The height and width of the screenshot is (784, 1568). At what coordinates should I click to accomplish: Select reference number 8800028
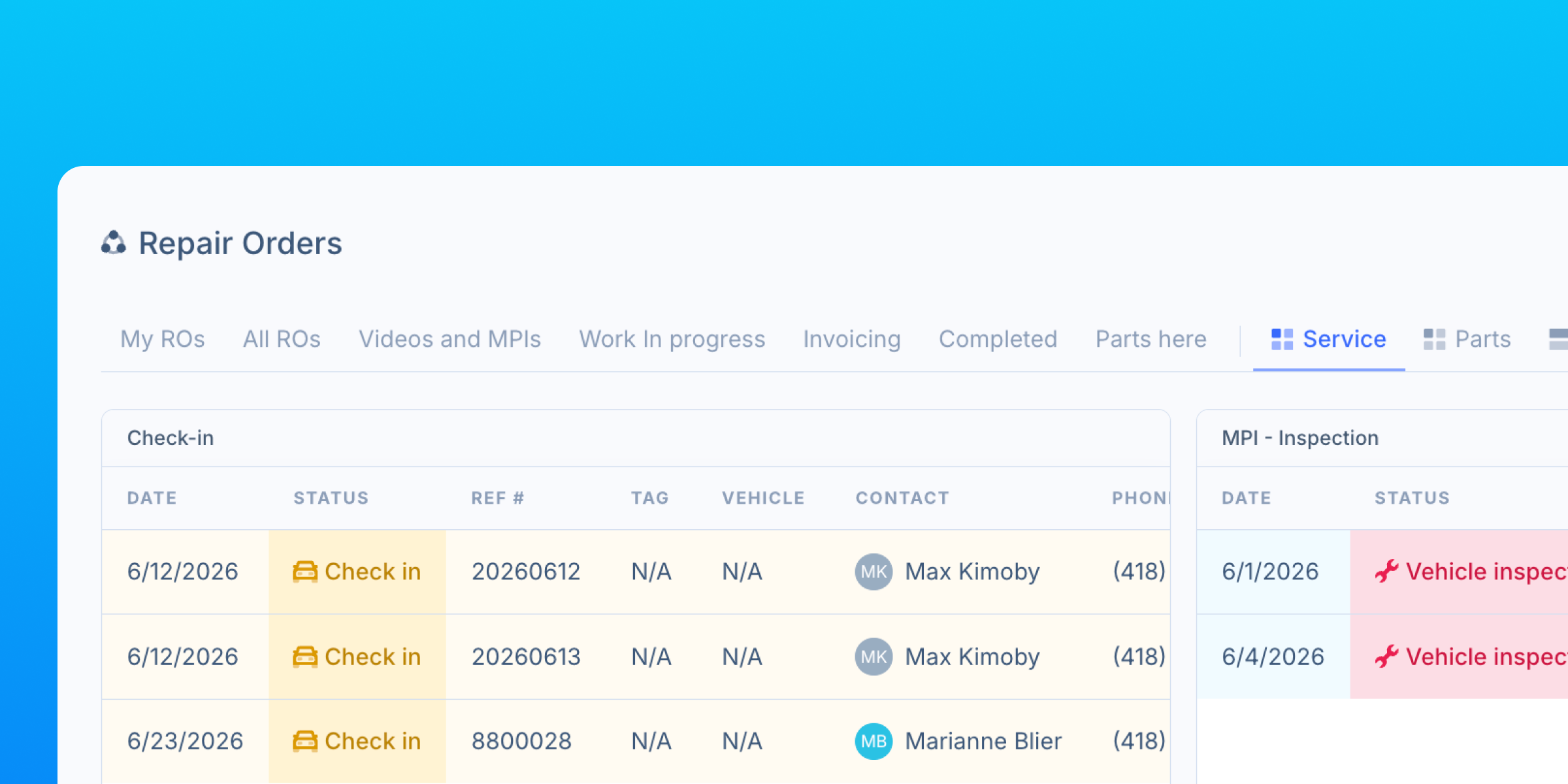[x=521, y=741]
